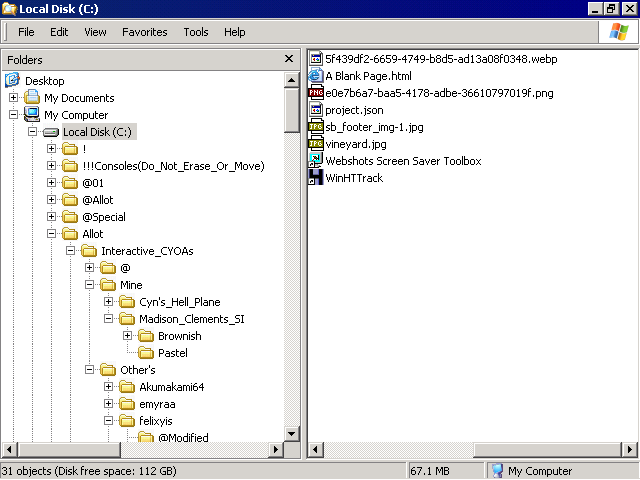This screenshot has width=640, height=480.
Task: Click the Local Disk title bar folder icon
Action: [9, 9]
